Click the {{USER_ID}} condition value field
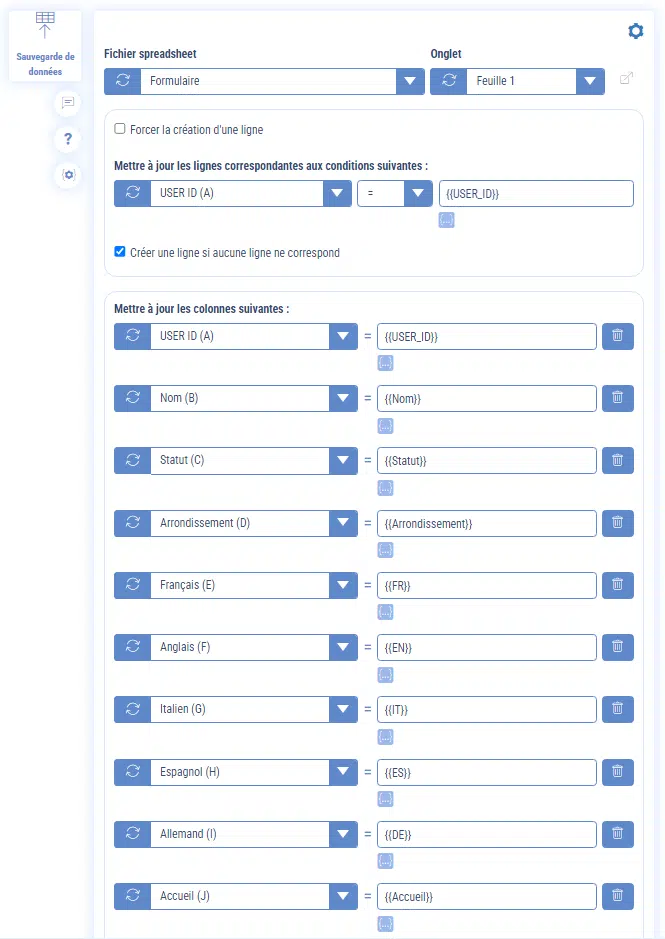 536,194
